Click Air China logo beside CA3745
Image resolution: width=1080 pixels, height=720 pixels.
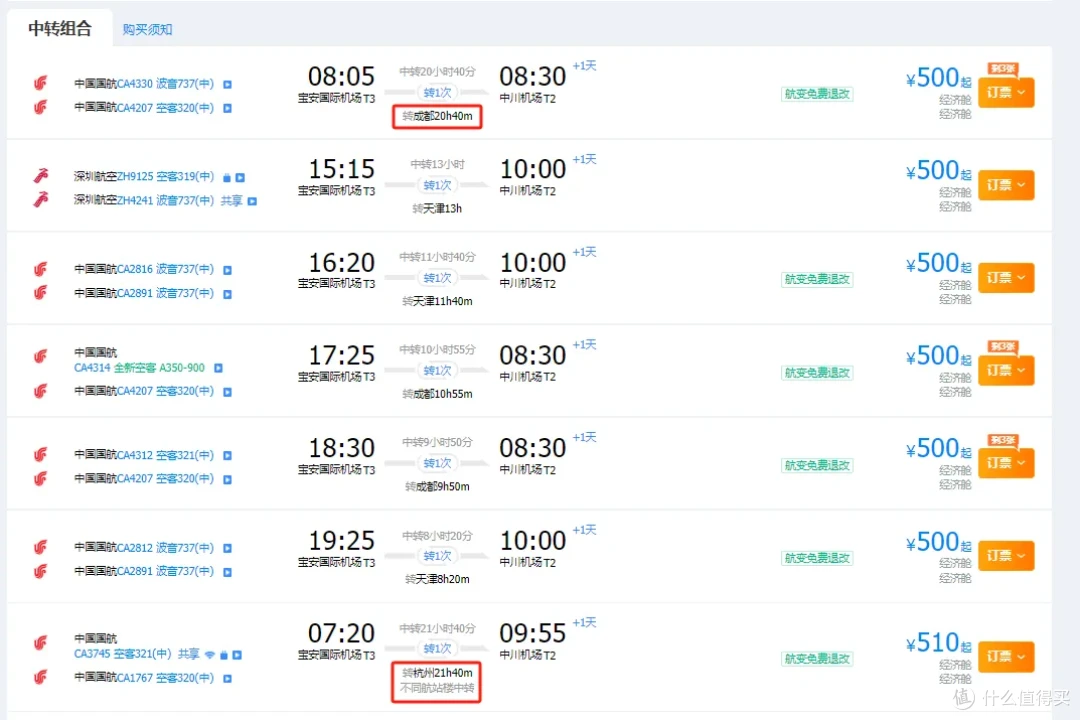(x=41, y=643)
